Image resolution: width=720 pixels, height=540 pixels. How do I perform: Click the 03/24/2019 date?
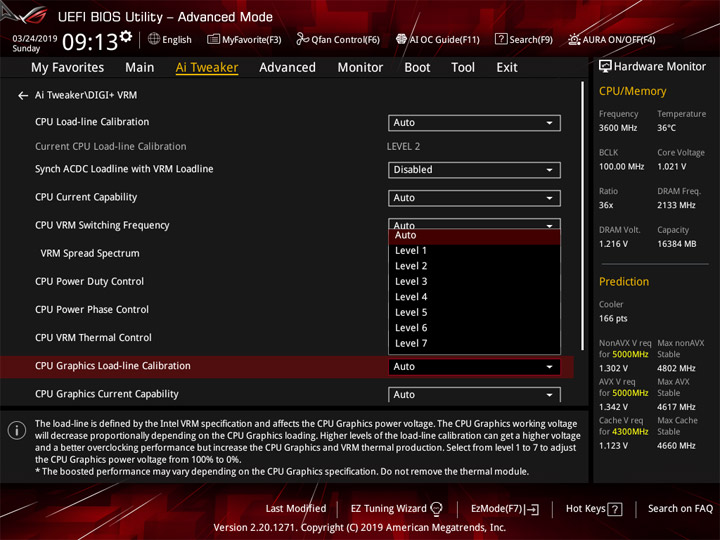pos(35,39)
